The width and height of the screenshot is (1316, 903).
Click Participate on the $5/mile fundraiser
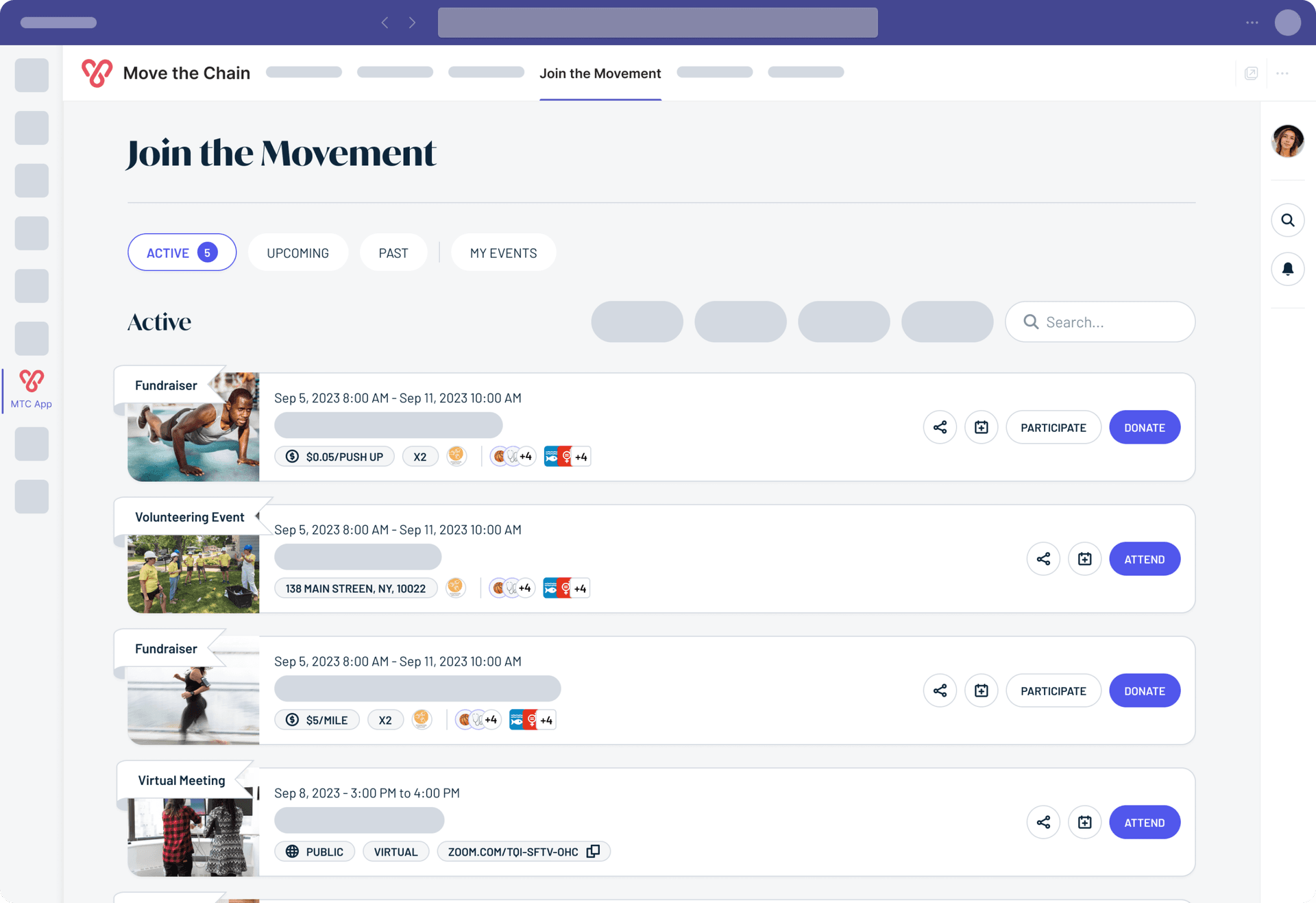[x=1053, y=690]
